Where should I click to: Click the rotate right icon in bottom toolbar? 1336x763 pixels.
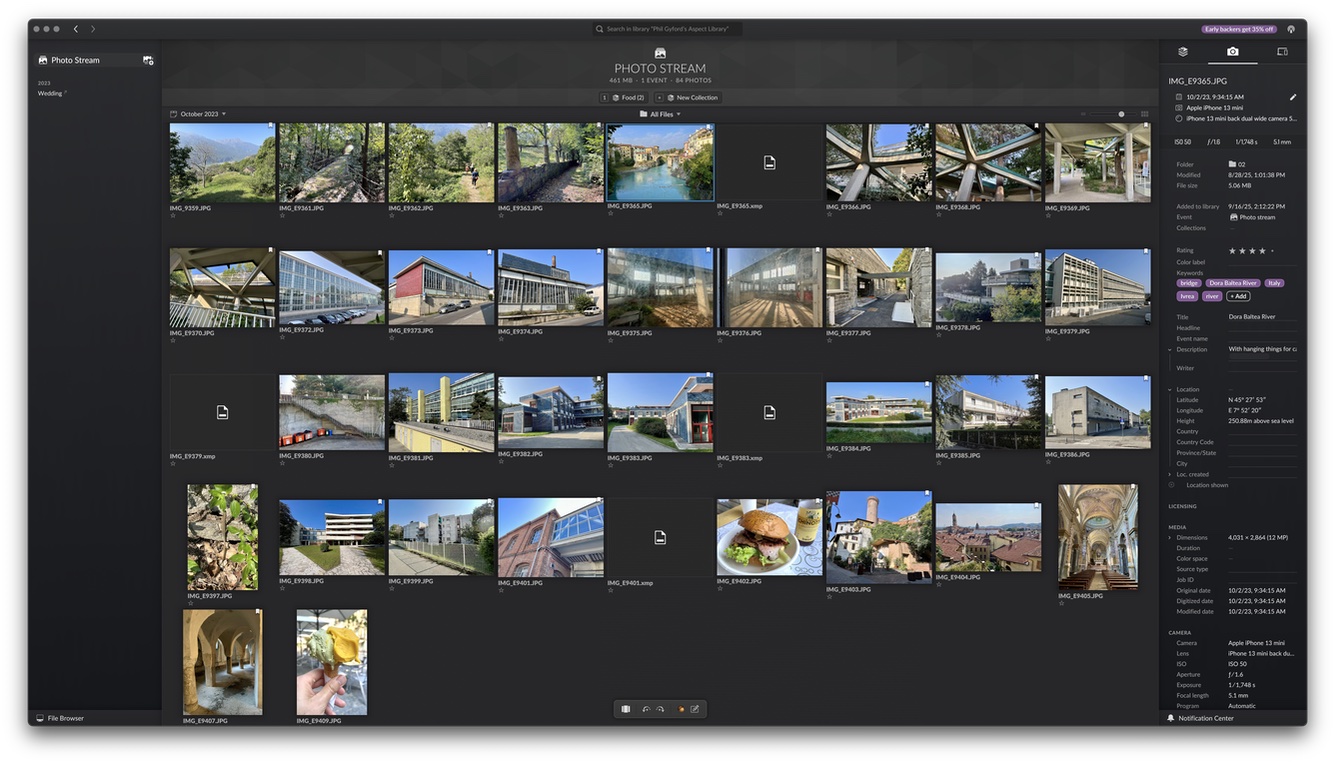[x=660, y=709]
